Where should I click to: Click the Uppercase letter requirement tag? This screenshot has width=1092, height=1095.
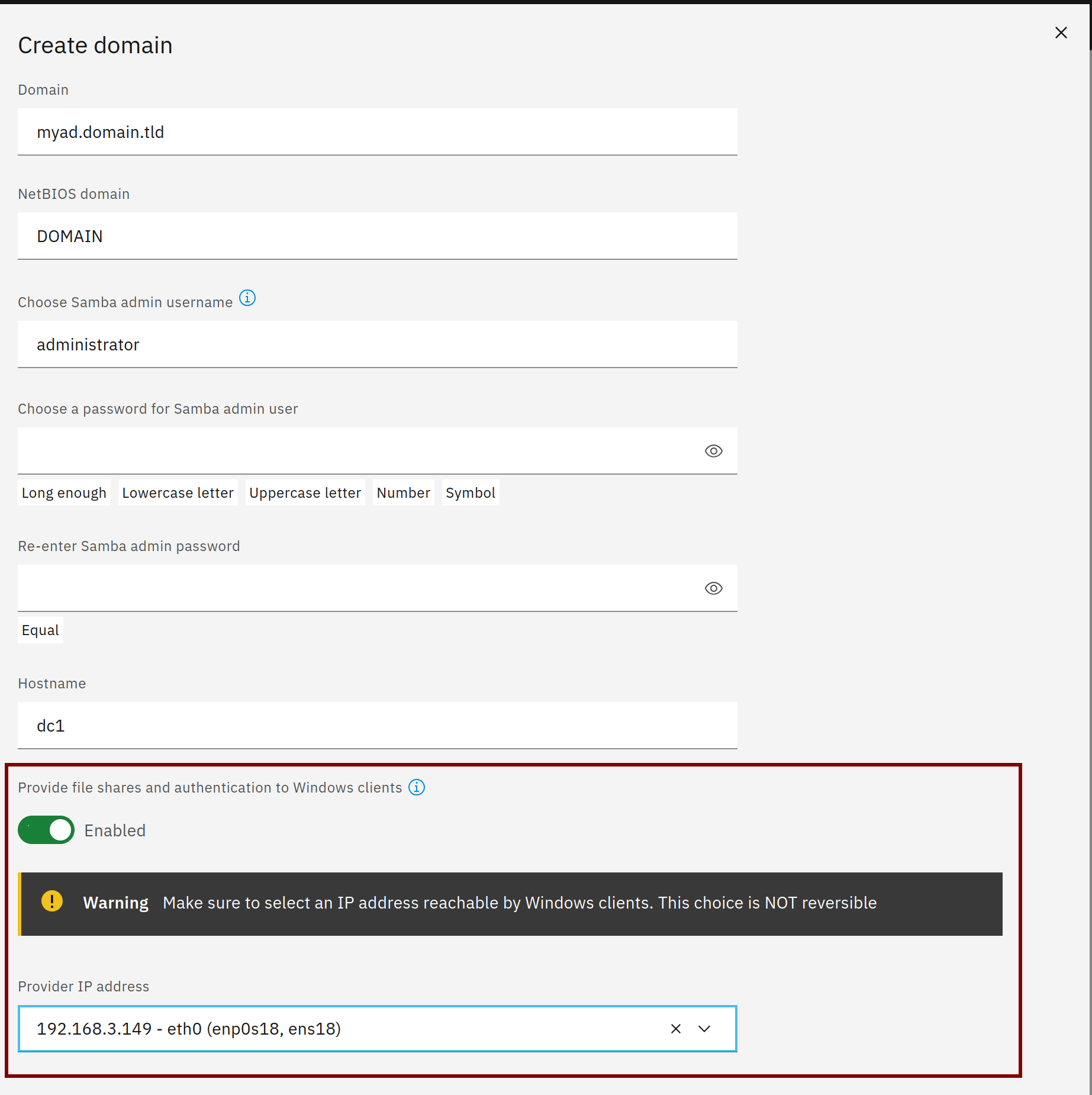tap(305, 493)
